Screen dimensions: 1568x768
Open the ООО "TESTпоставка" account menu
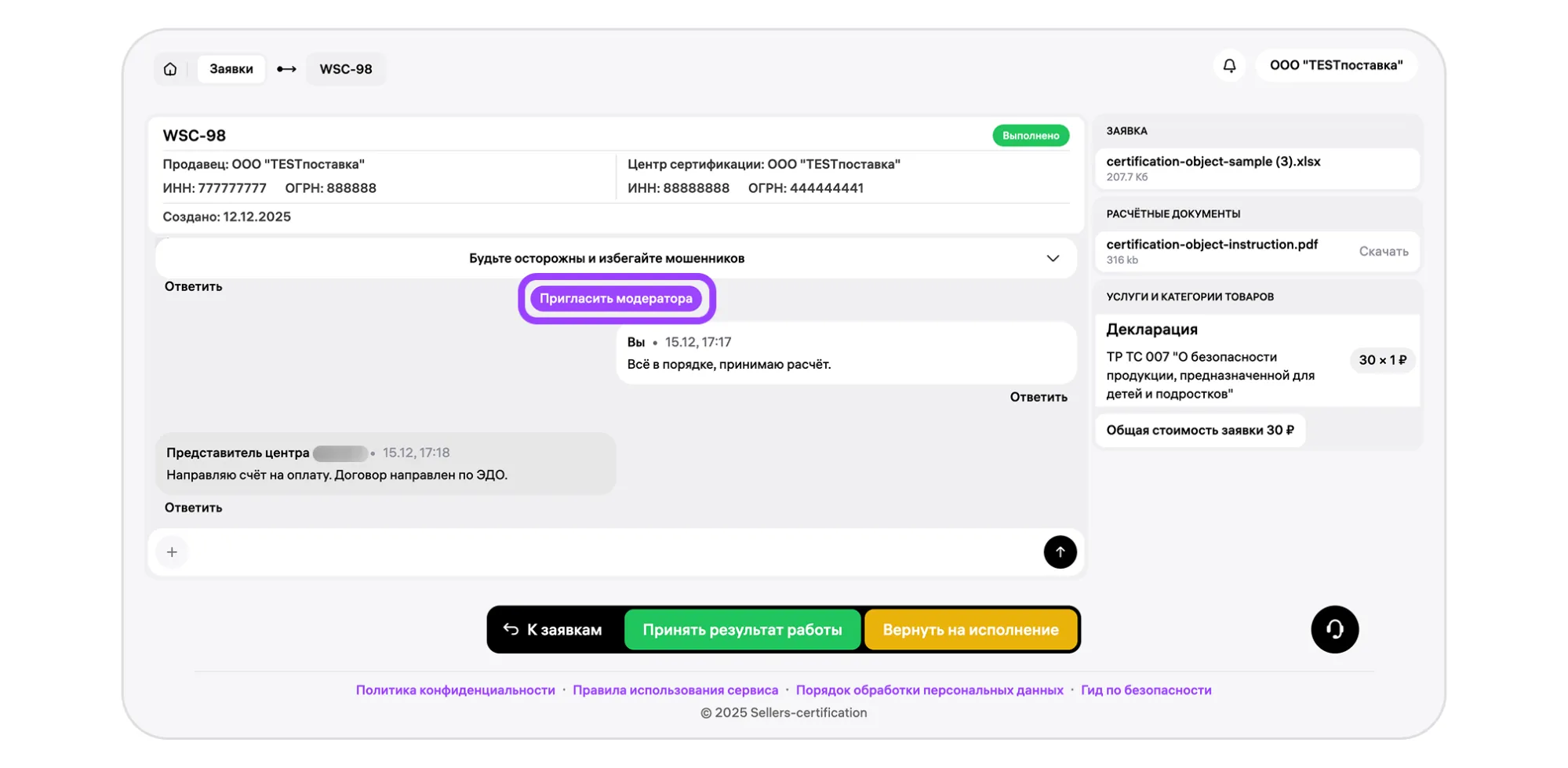coord(1336,65)
